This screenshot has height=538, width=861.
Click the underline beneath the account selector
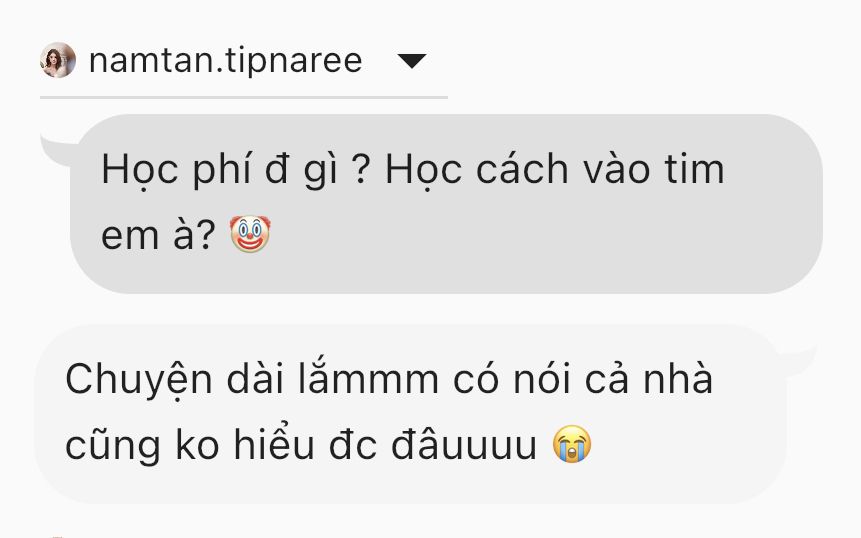[x=244, y=97]
